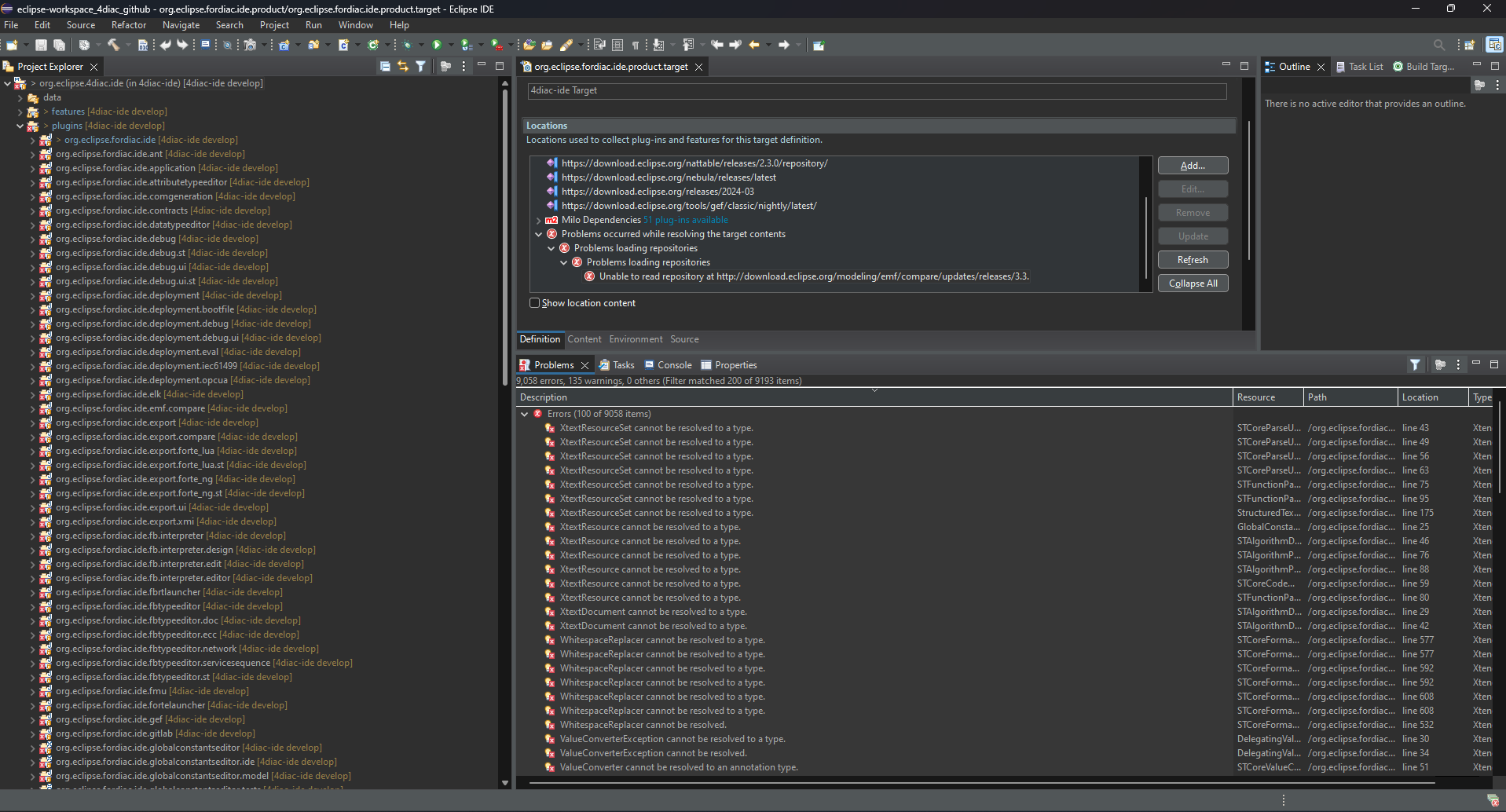
Task: Click the green Run button icon
Action: click(437, 45)
